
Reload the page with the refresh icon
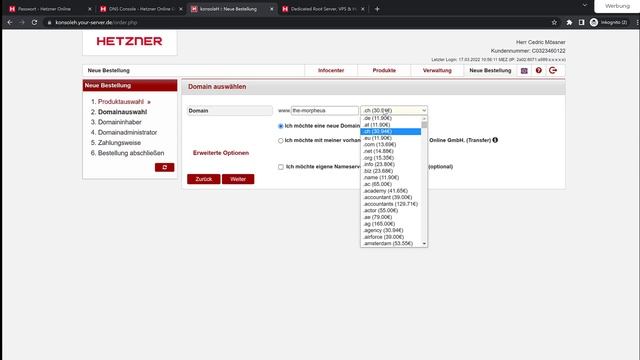click(34, 22)
